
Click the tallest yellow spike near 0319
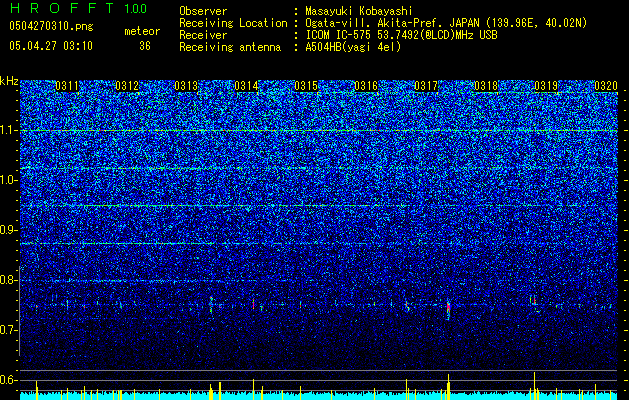534,385
